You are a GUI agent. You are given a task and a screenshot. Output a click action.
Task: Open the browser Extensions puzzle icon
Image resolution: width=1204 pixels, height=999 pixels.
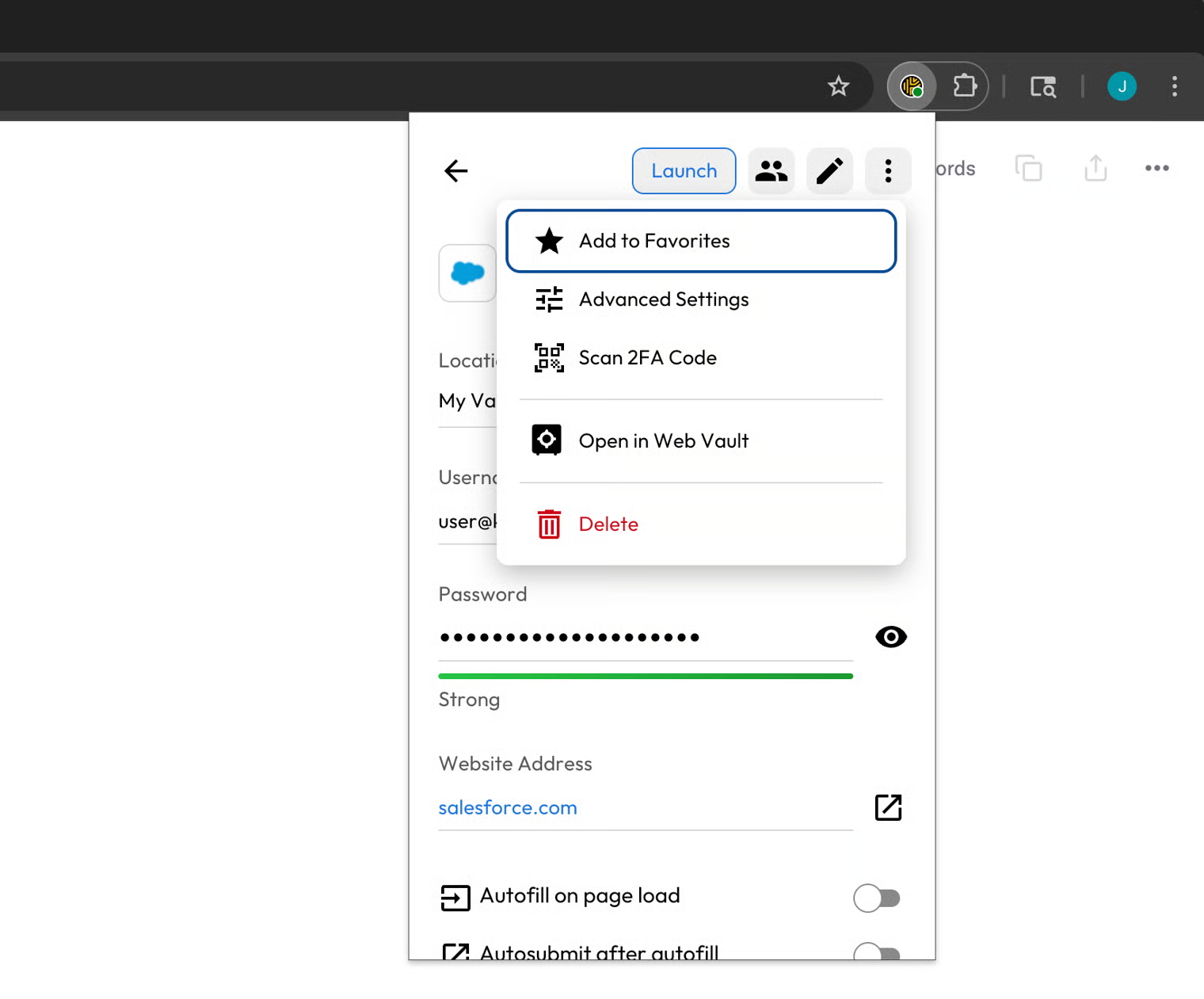pyautogui.click(x=964, y=86)
